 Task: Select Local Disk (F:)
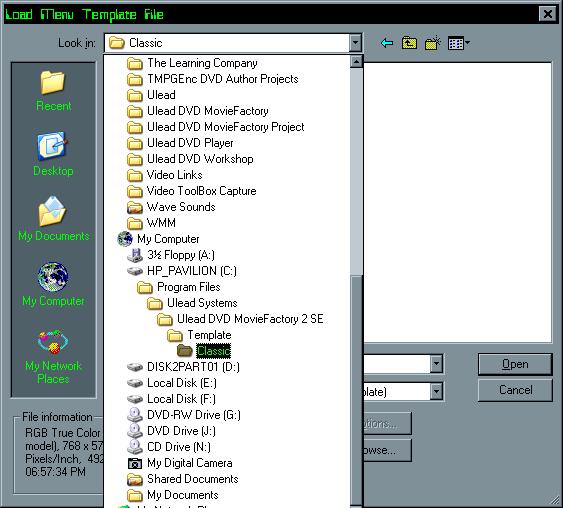tap(172, 399)
